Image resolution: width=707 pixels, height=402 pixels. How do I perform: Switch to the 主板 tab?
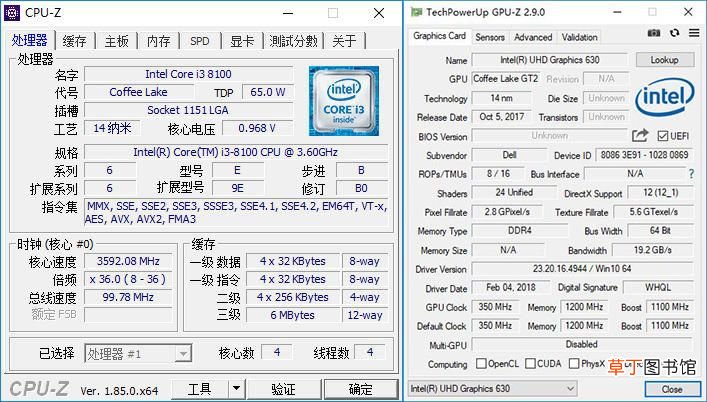[116, 41]
